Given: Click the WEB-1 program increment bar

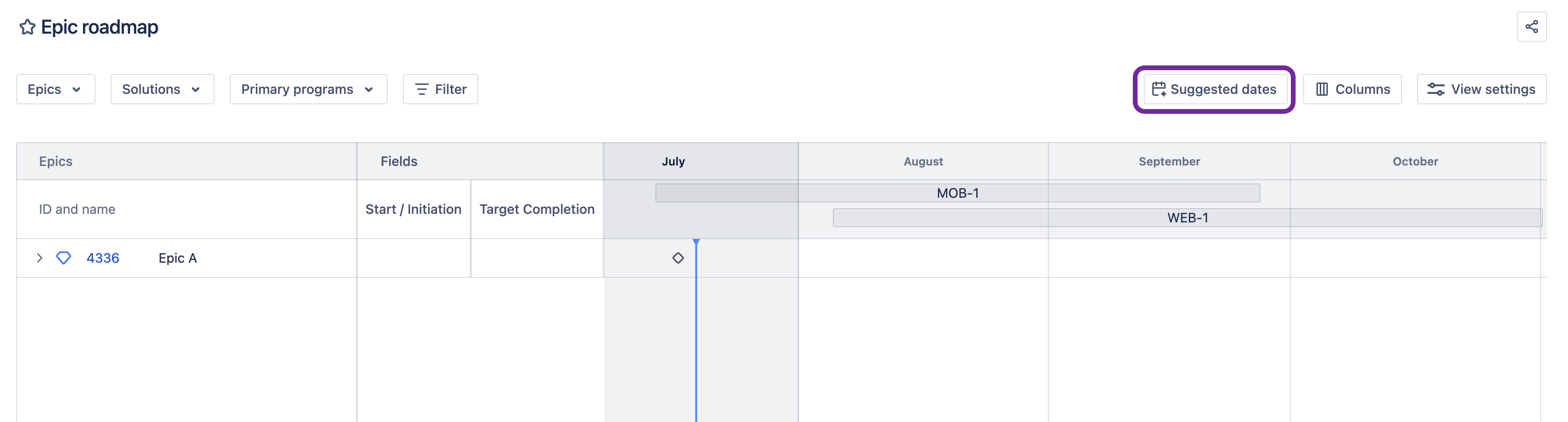Looking at the screenshot, I should 1187,218.
